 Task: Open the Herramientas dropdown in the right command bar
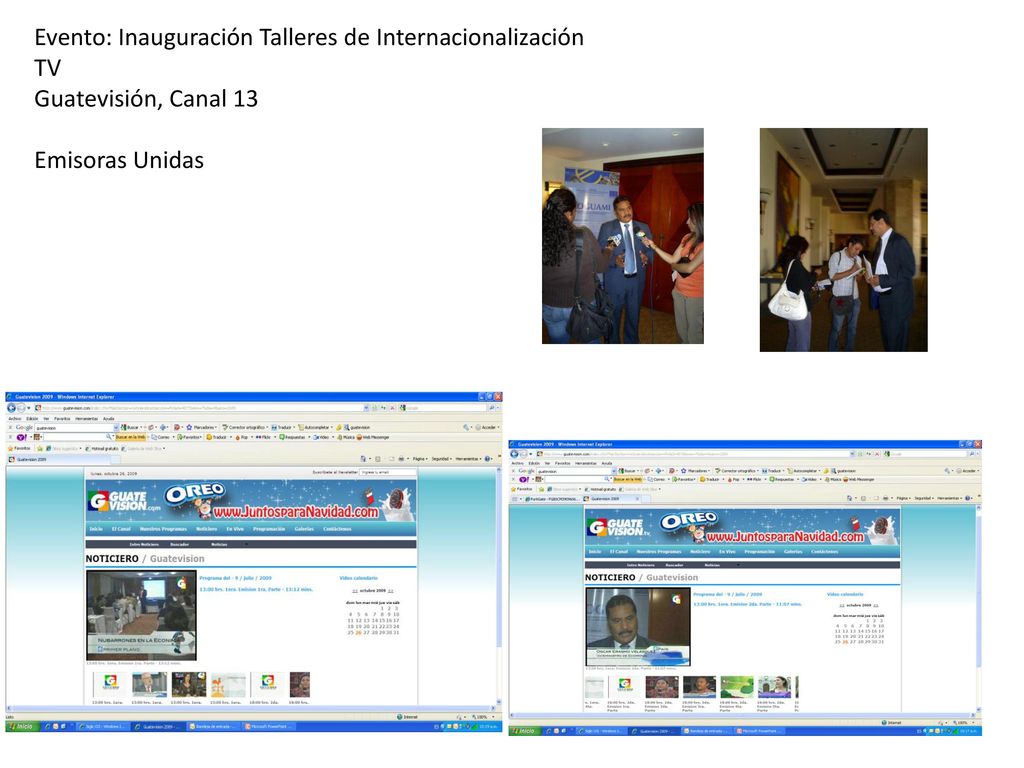pos(951,498)
